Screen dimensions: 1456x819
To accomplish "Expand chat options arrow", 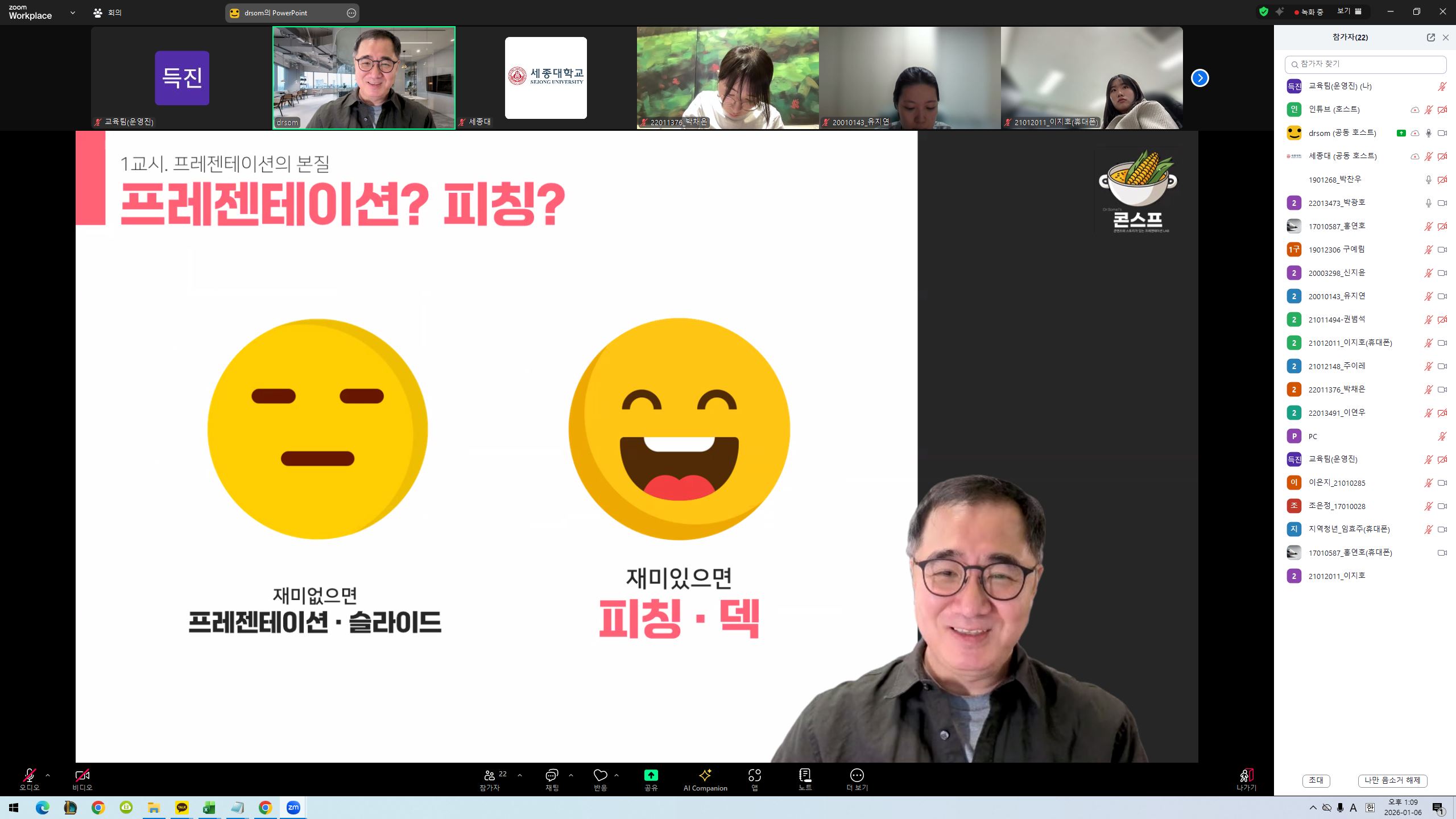I will click(x=571, y=775).
